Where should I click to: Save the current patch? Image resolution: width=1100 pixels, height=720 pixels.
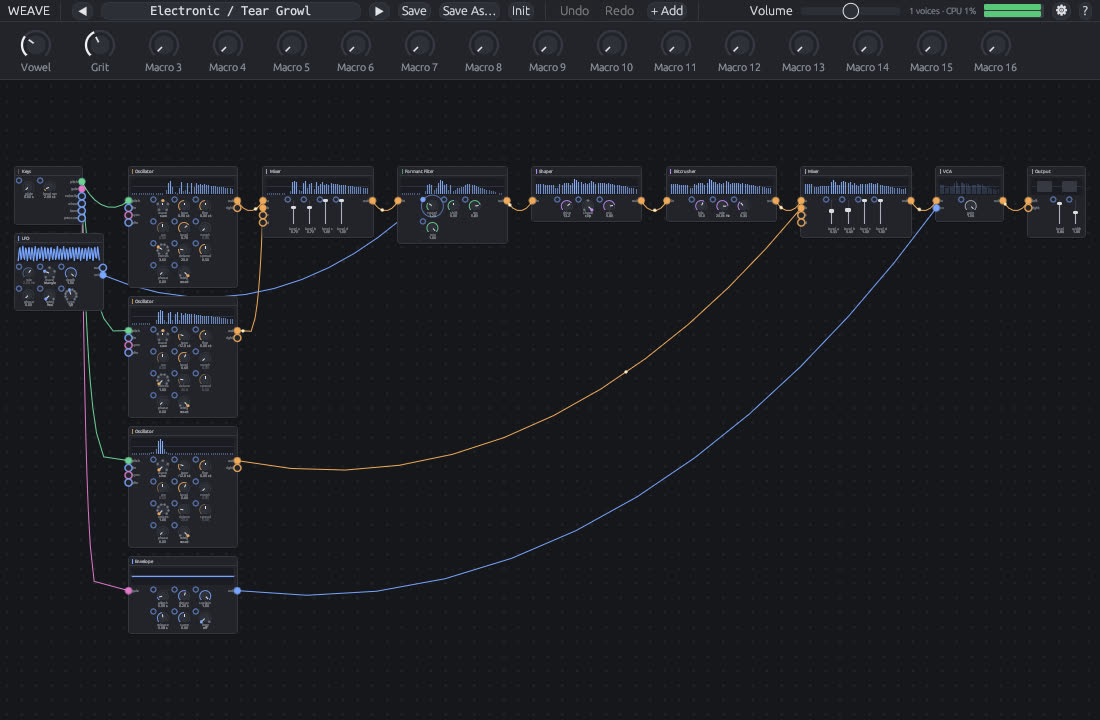click(414, 11)
